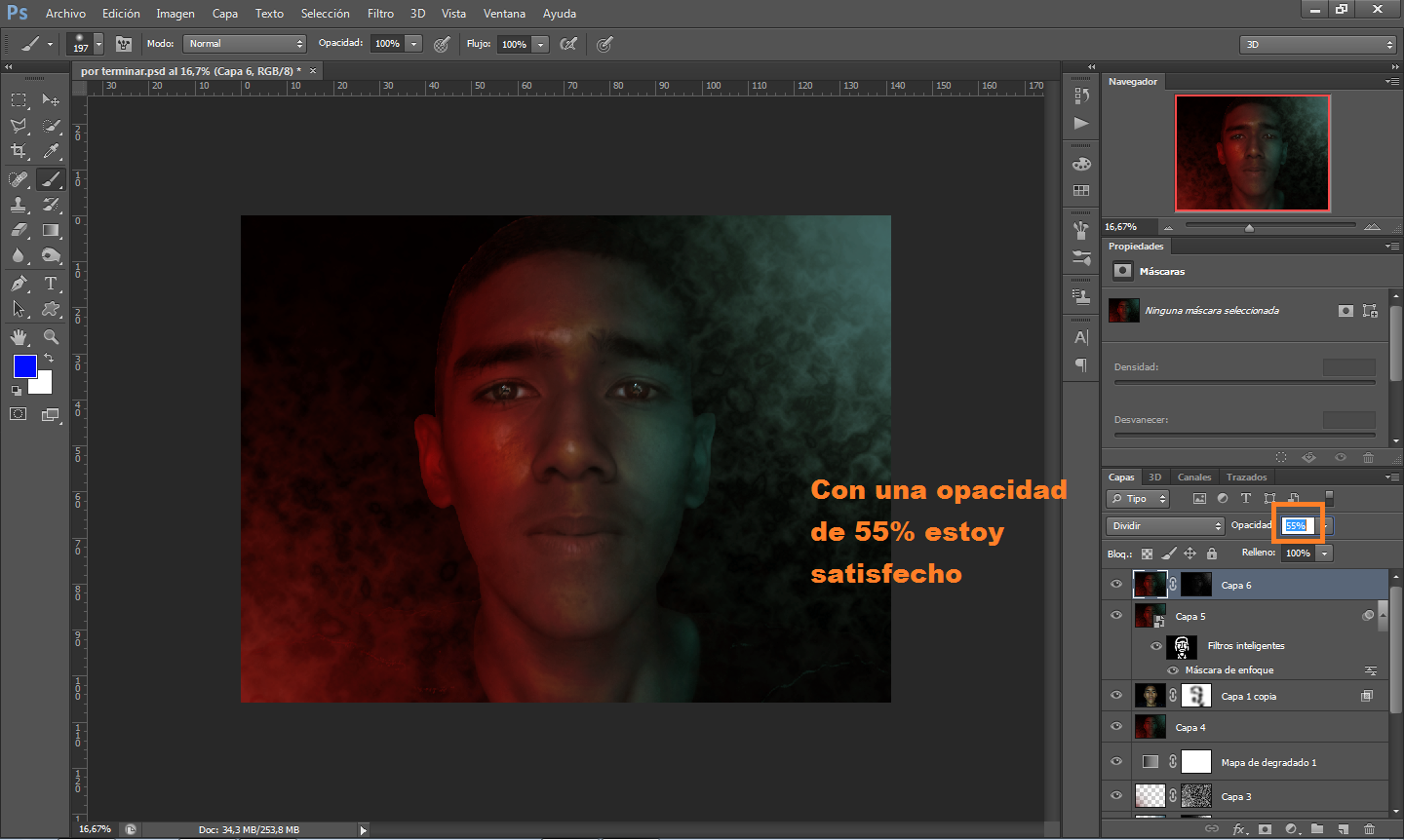Select the History Brush tool

[x=51, y=205]
